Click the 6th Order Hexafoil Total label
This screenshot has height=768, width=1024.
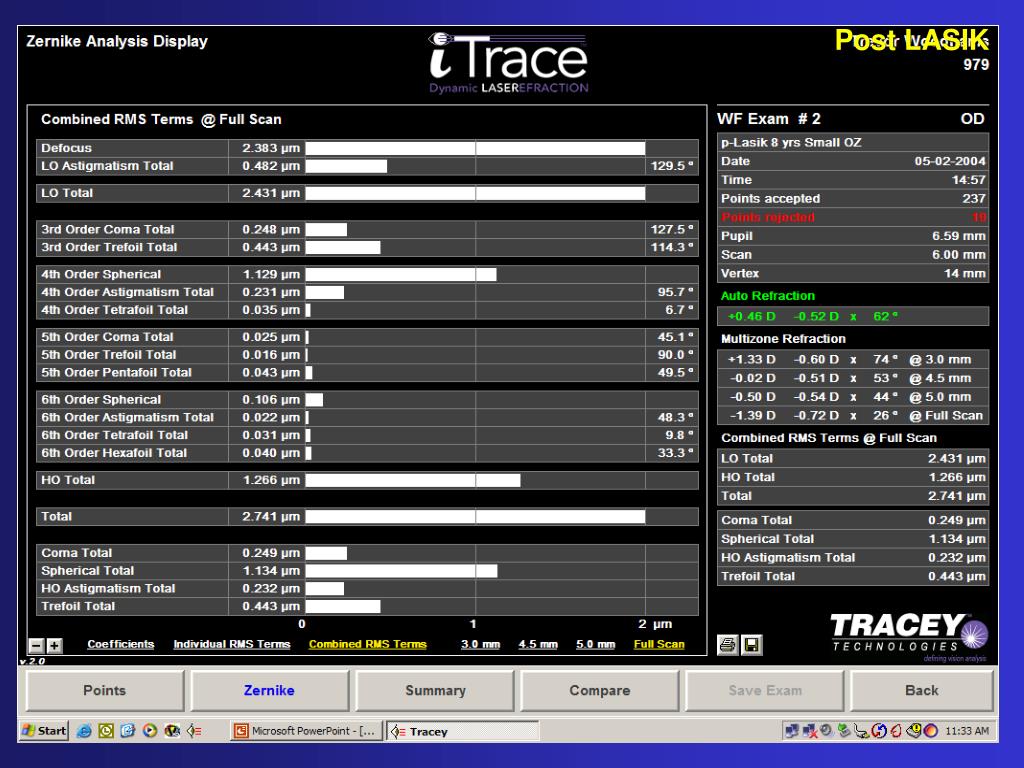click(114, 453)
